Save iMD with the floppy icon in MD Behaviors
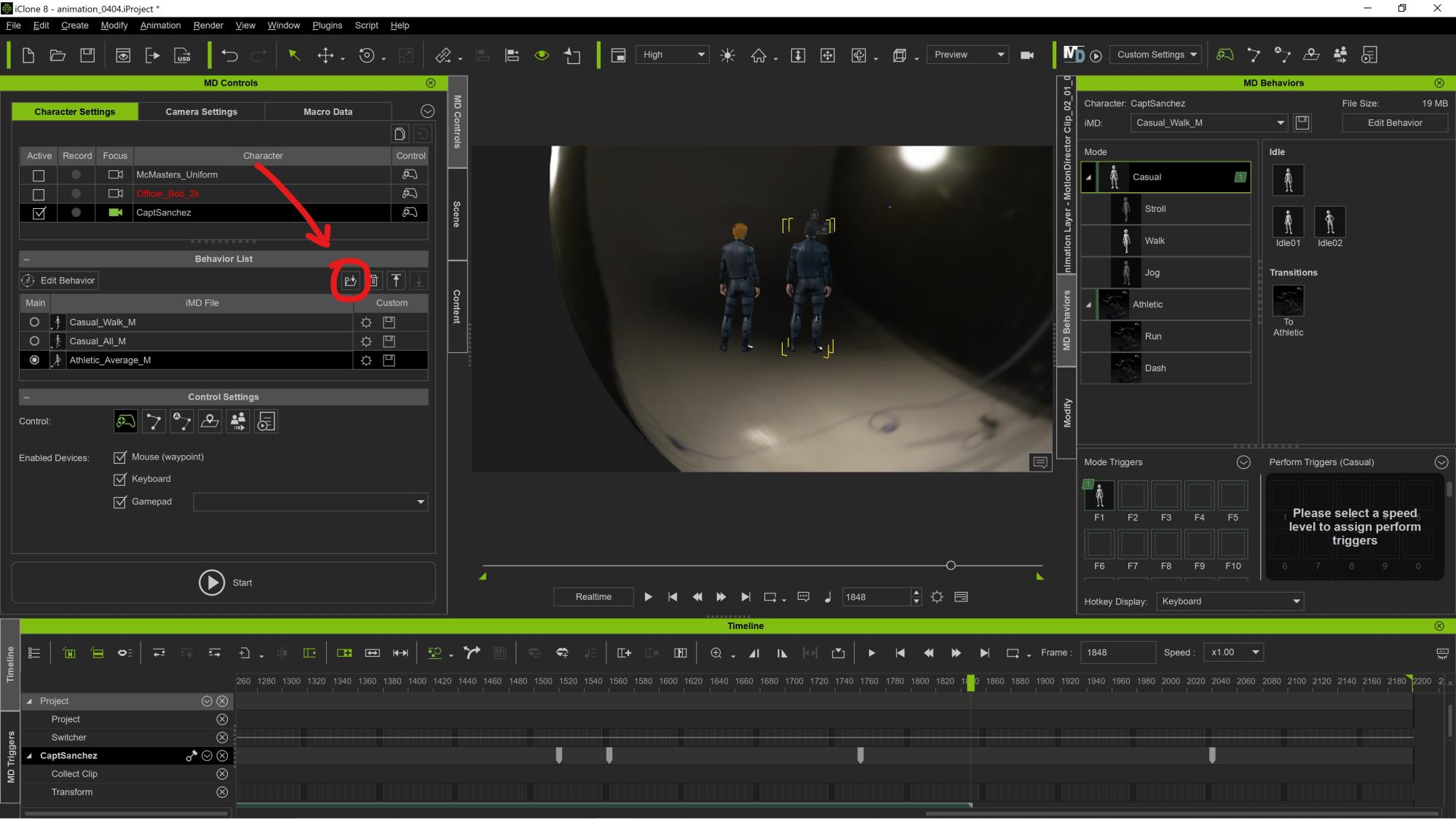This screenshot has height=819, width=1456. 1302,123
